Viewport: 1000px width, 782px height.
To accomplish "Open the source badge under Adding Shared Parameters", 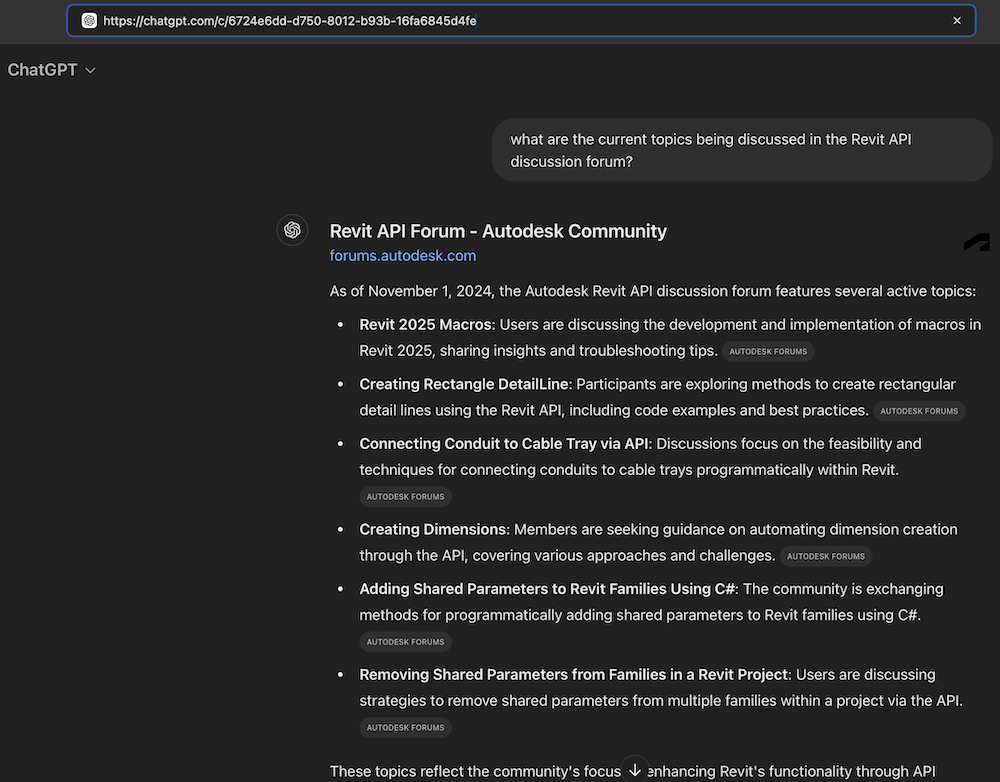I will (405, 641).
